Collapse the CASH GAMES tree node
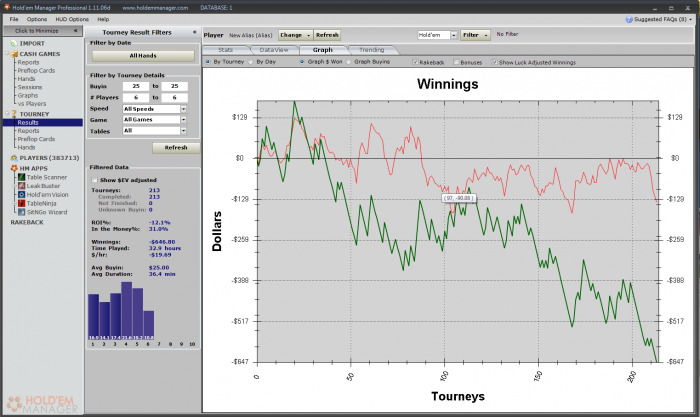The width and height of the screenshot is (700, 417). [x=7, y=54]
